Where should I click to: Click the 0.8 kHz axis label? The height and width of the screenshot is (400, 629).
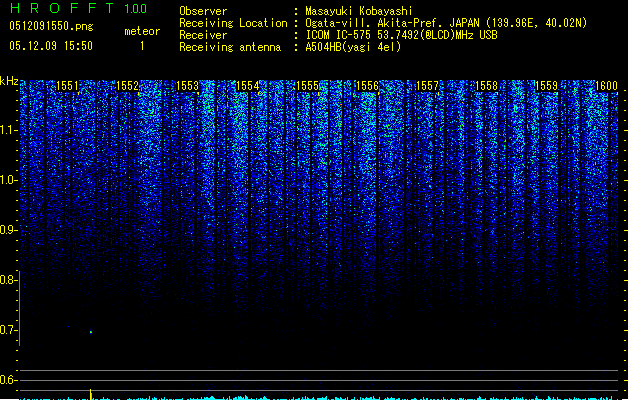click(x=8, y=280)
